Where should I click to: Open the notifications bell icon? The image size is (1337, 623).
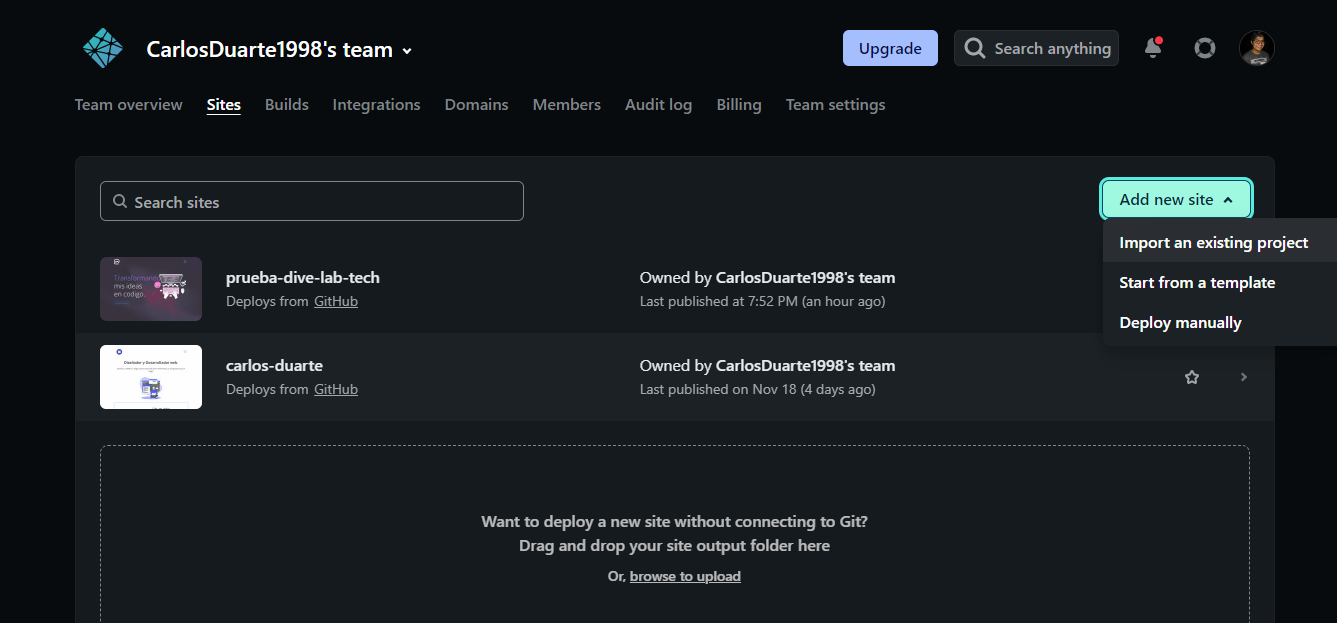coord(1153,48)
